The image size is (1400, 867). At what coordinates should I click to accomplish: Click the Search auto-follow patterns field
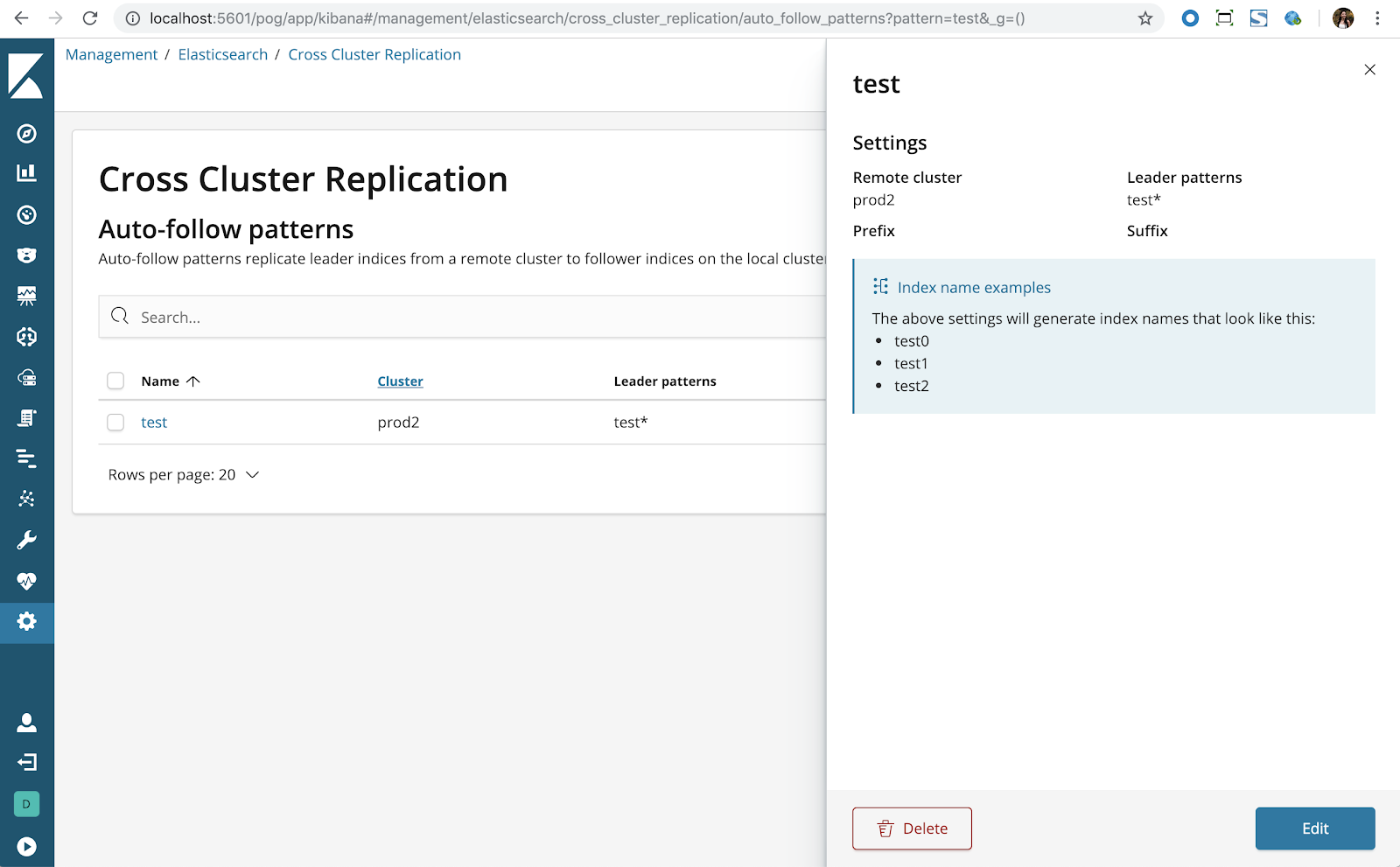pos(464,317)
